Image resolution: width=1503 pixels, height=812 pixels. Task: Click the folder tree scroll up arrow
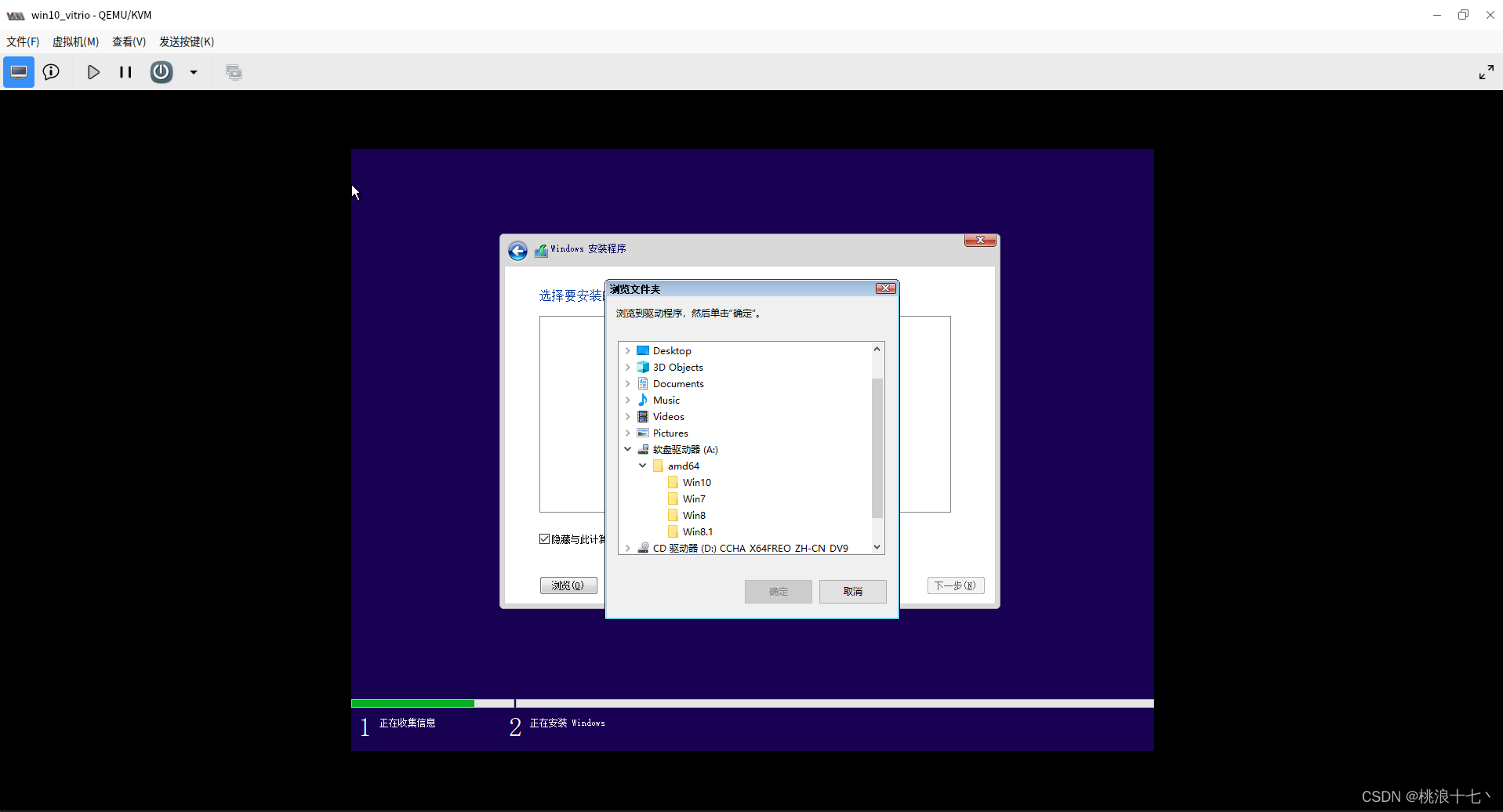point(877,349)
